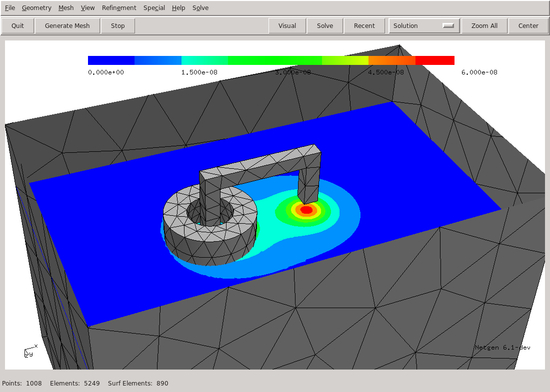550x392 pixels.
Task: Open the Mesh menu
Action: click(x=66, y=8)
